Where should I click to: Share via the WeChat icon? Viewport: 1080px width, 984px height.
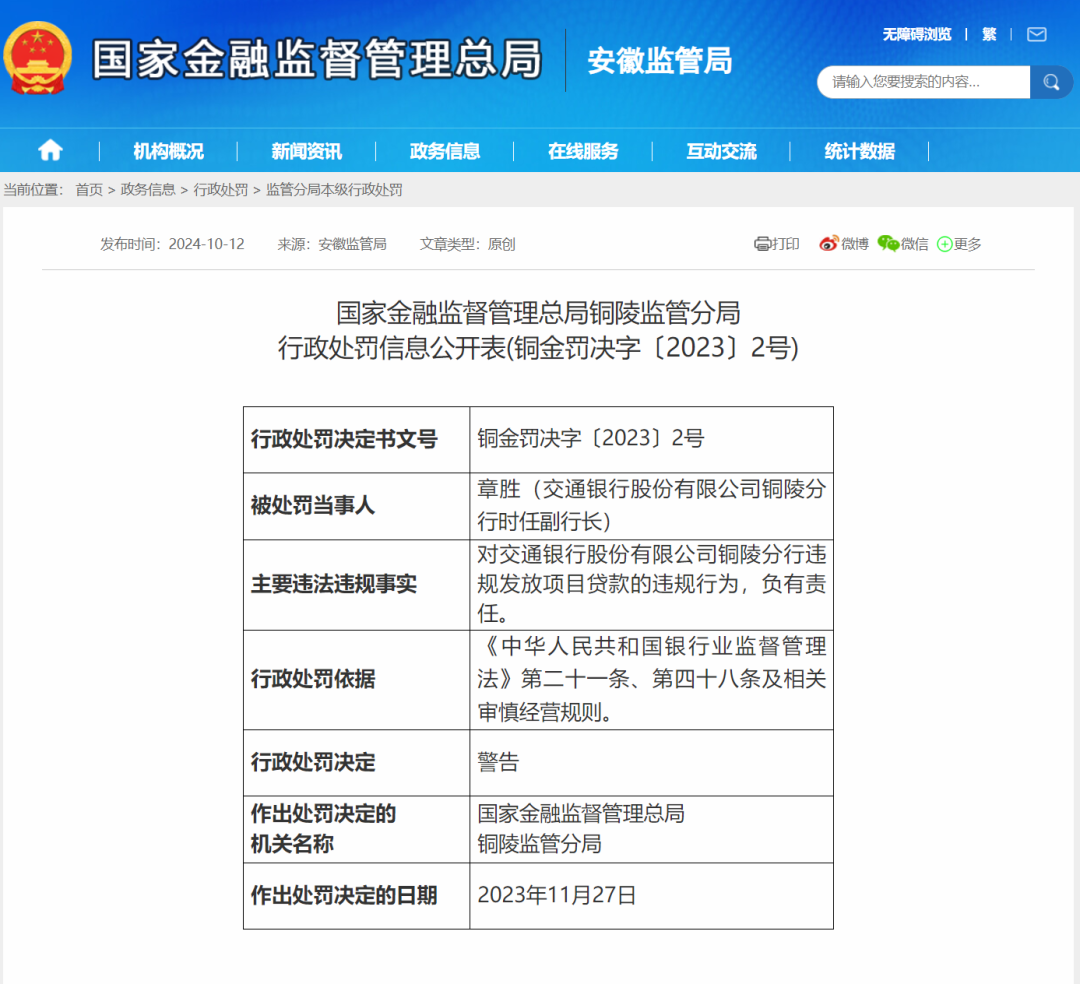click(x=888, y=243)
